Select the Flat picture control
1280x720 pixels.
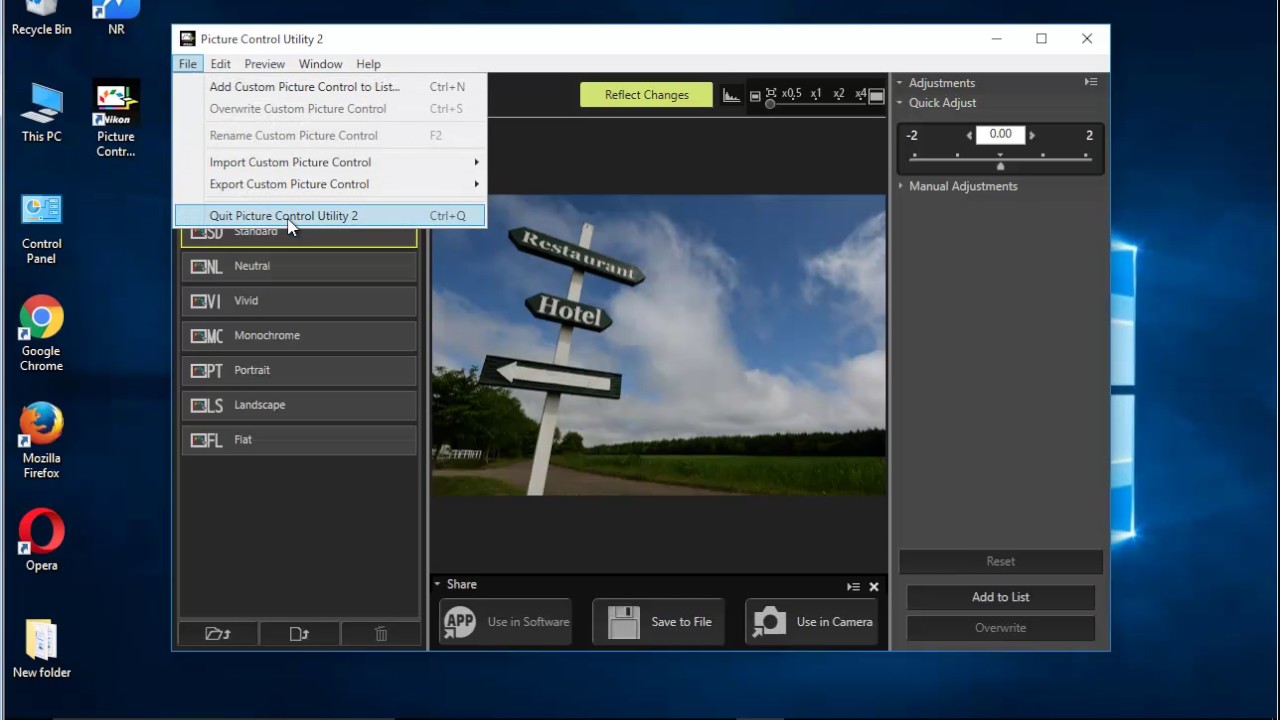tap(299, 440)
